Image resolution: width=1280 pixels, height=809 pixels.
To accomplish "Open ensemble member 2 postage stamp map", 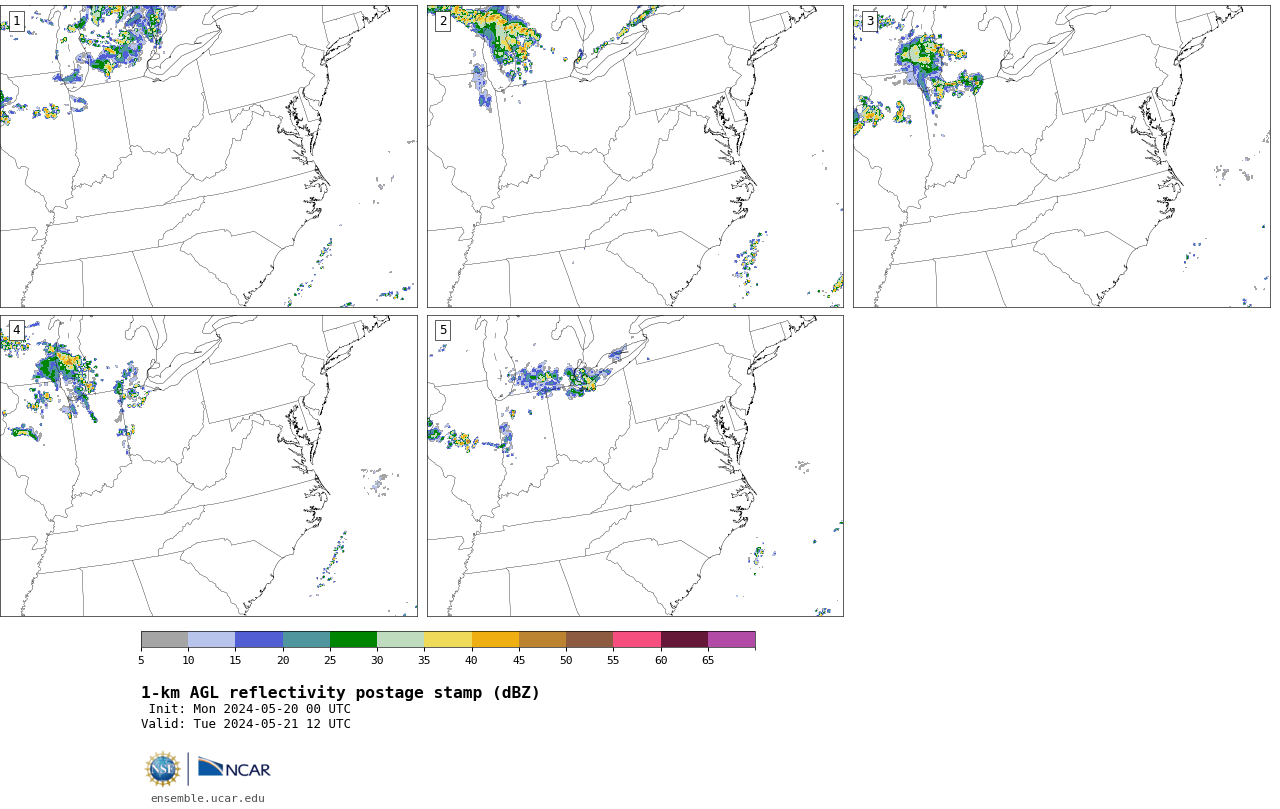I will click(635, 156).
